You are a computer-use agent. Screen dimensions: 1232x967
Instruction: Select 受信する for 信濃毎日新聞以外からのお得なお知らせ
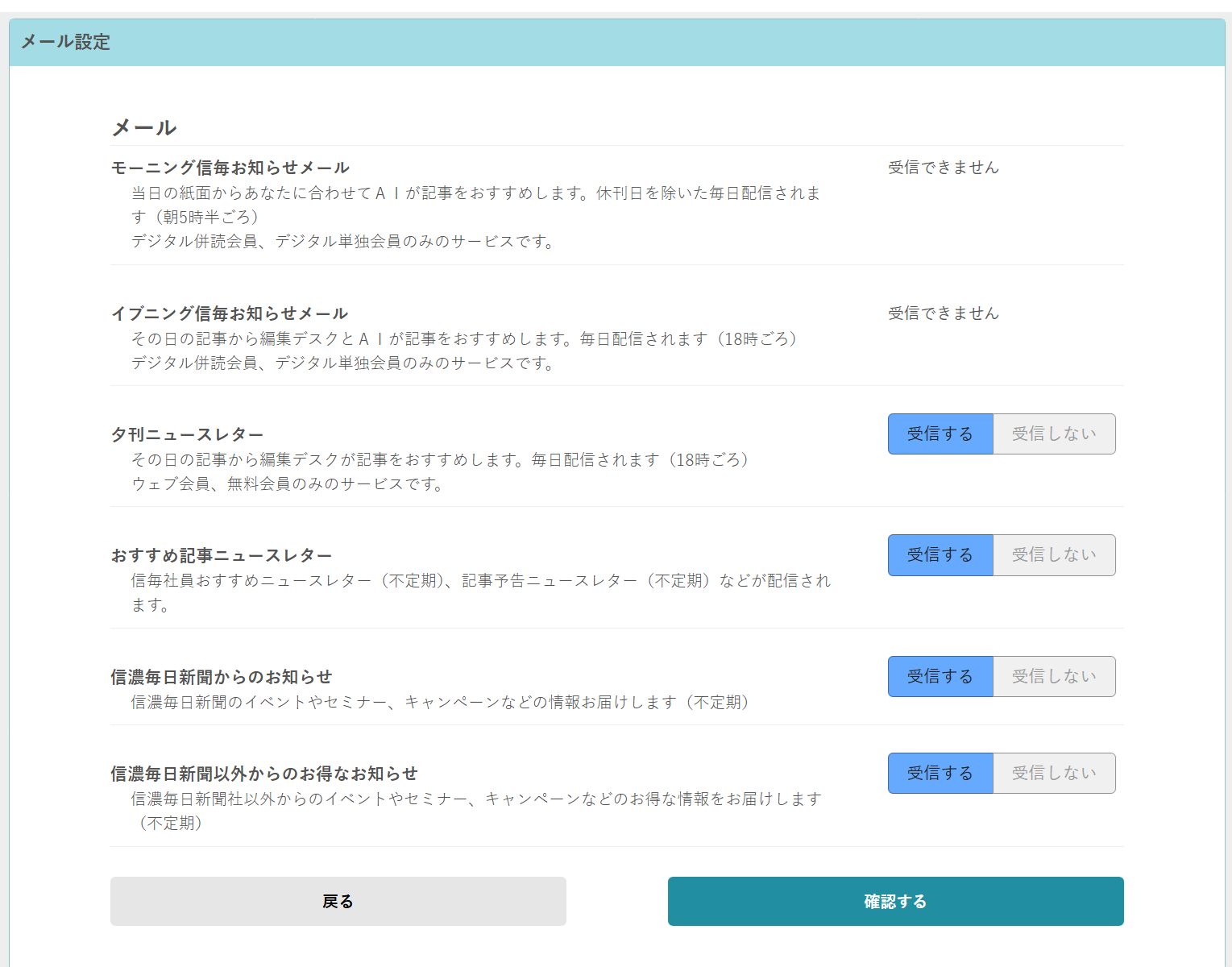(x=940, y=773)
